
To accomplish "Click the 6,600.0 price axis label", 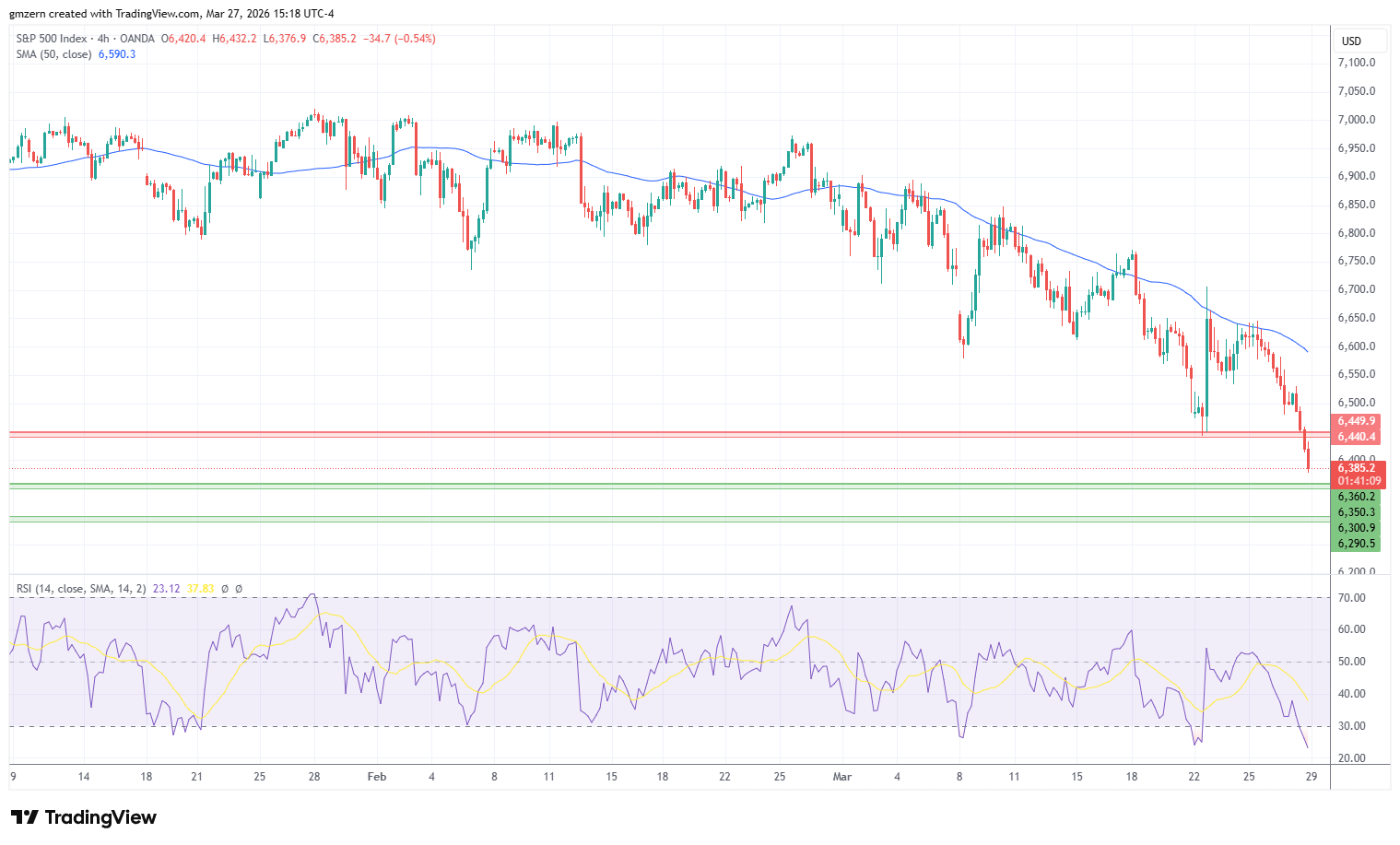I will 1357,346.
